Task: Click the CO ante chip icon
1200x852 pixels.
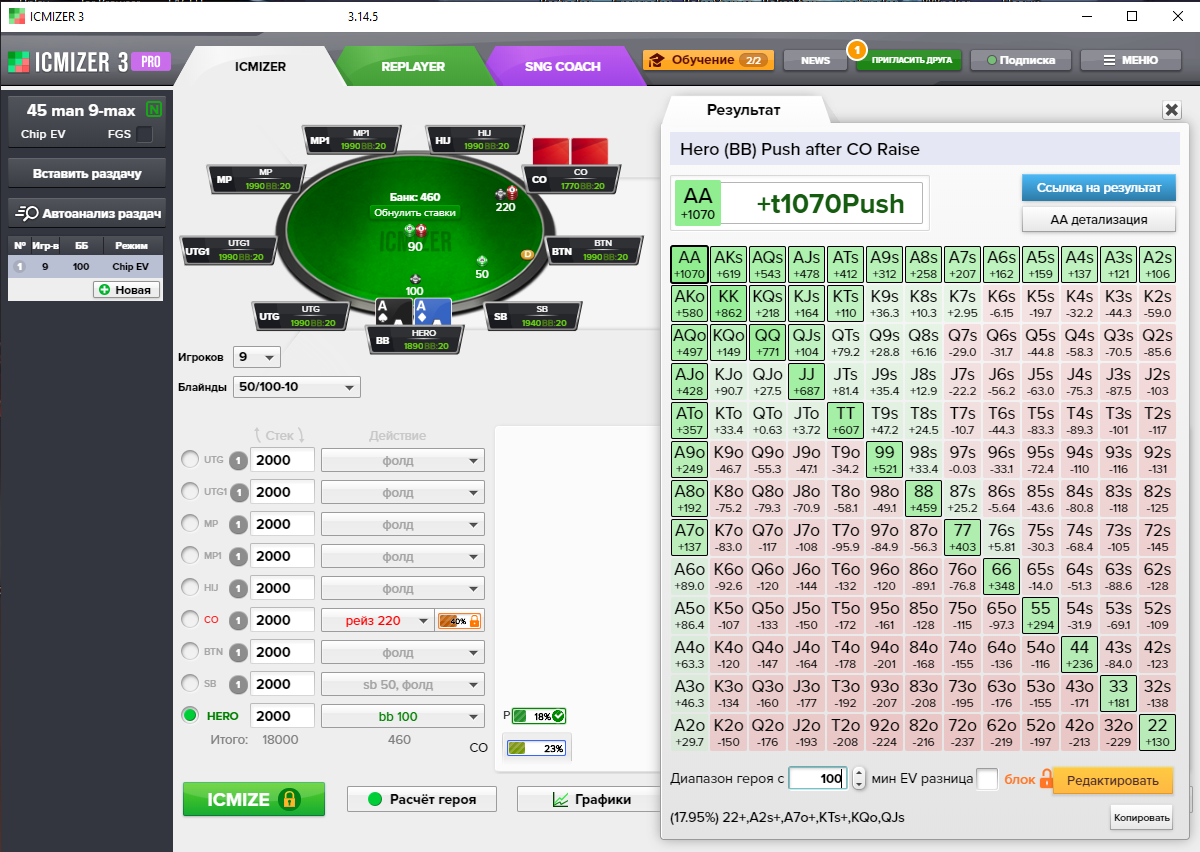Action: tap(238, 620)
